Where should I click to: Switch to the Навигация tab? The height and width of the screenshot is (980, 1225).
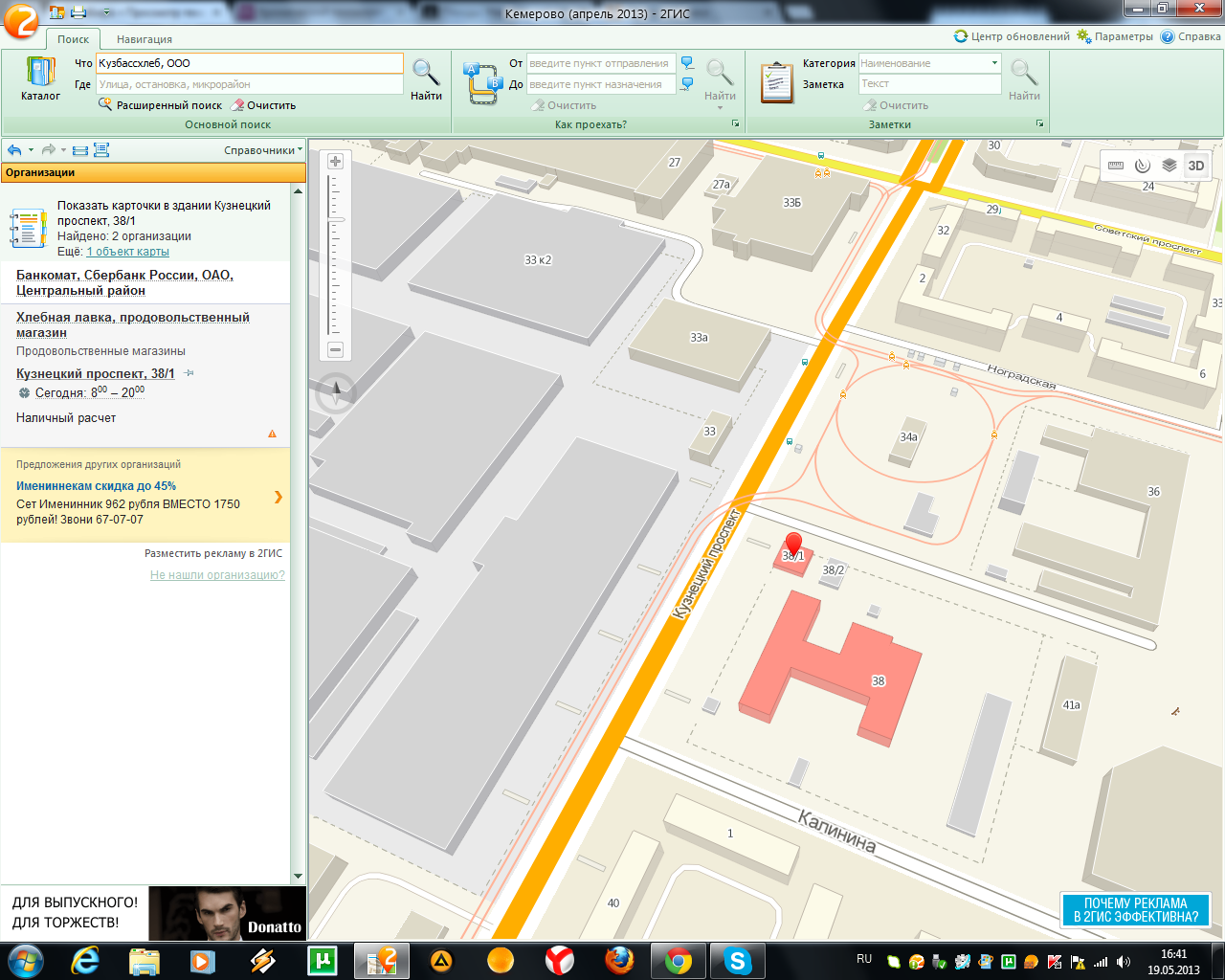tap(145, 39)
